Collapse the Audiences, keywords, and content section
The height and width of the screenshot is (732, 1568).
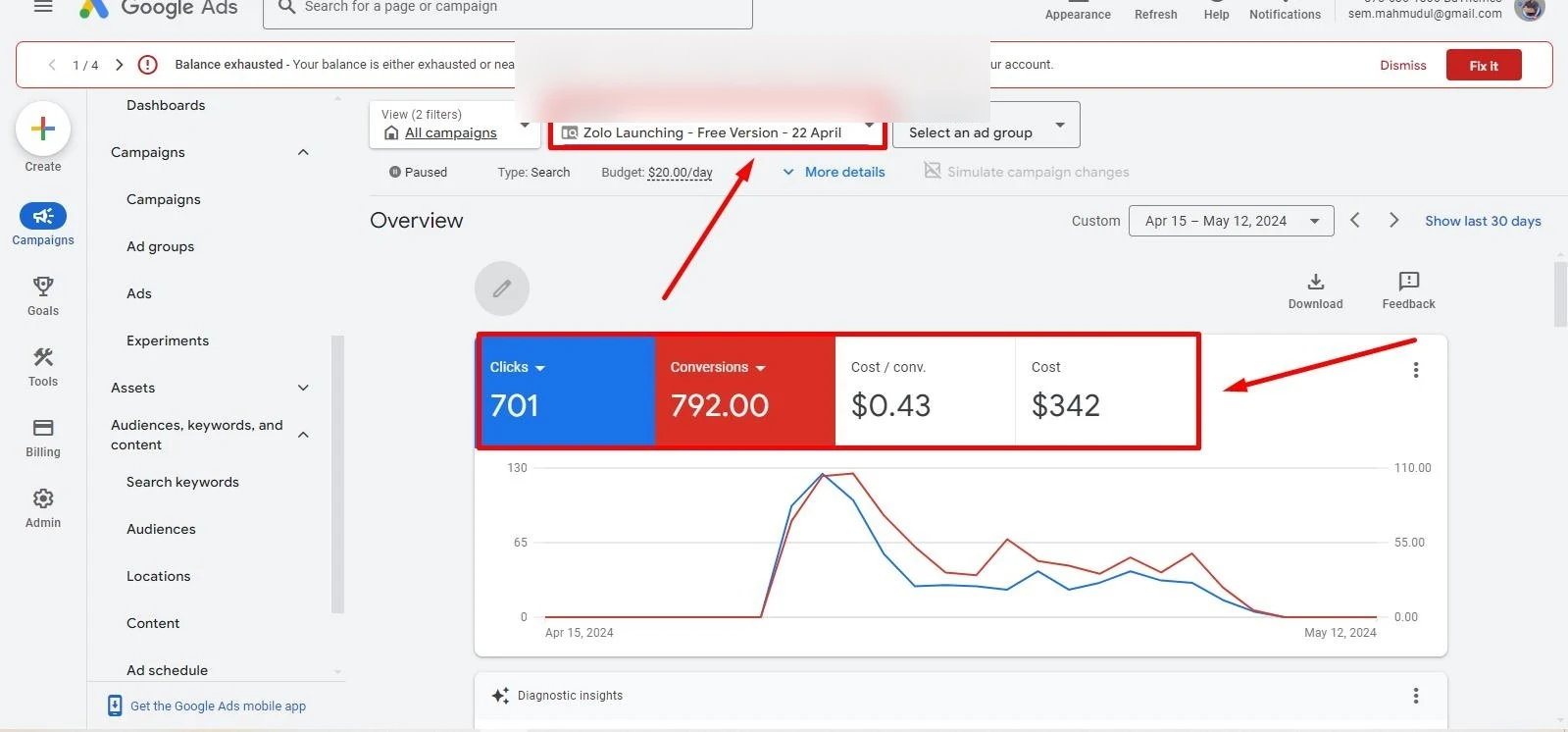click(303, 435)
